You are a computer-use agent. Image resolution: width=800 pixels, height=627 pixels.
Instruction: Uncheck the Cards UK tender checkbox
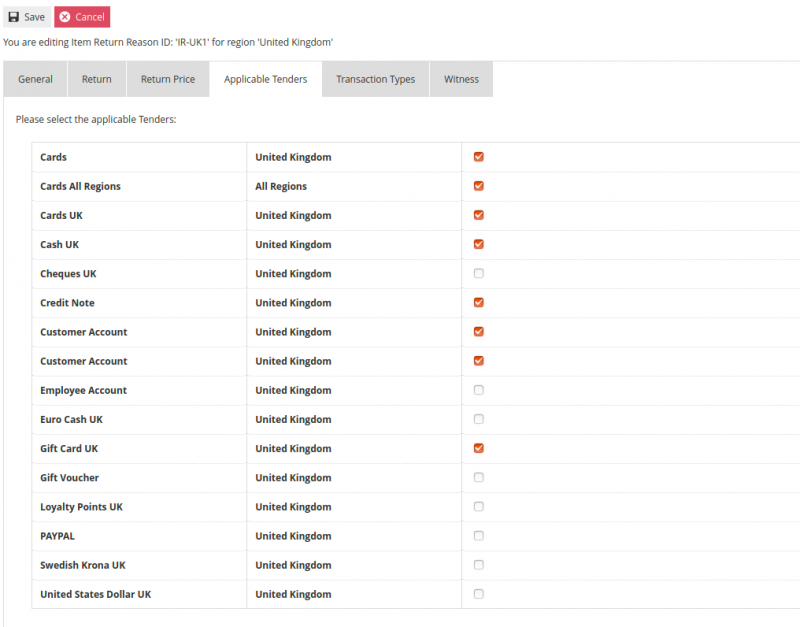point(479,215)
